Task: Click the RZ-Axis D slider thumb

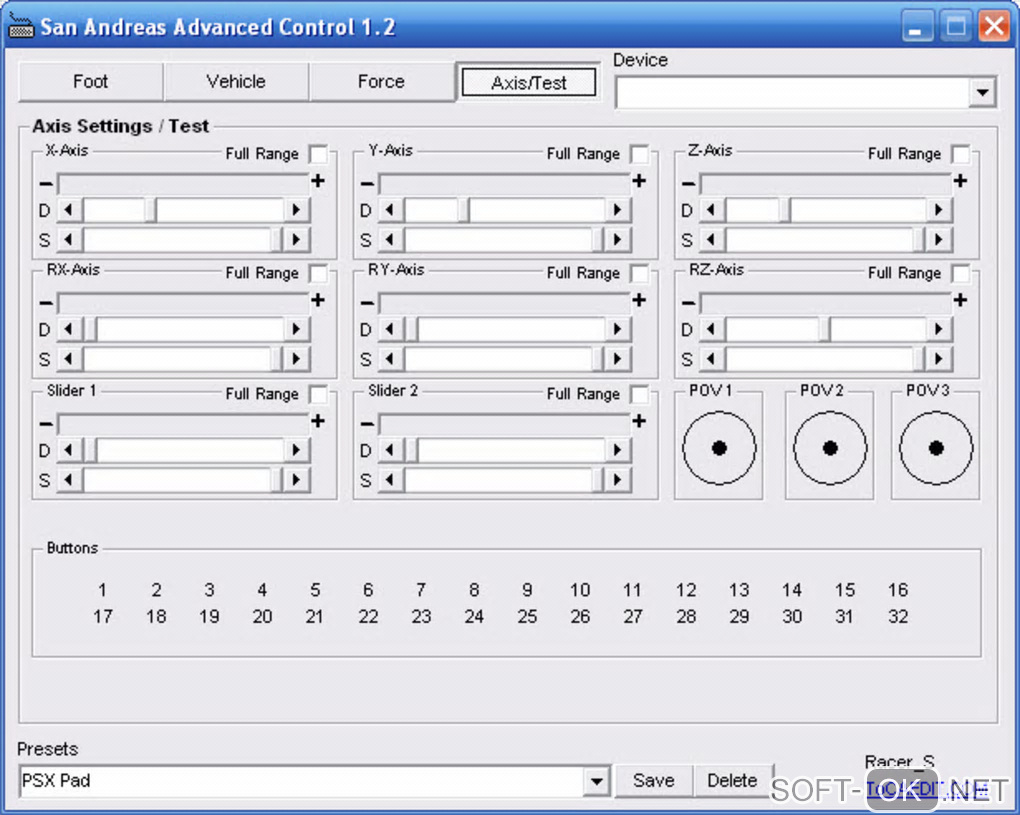Action: [825, 329]
